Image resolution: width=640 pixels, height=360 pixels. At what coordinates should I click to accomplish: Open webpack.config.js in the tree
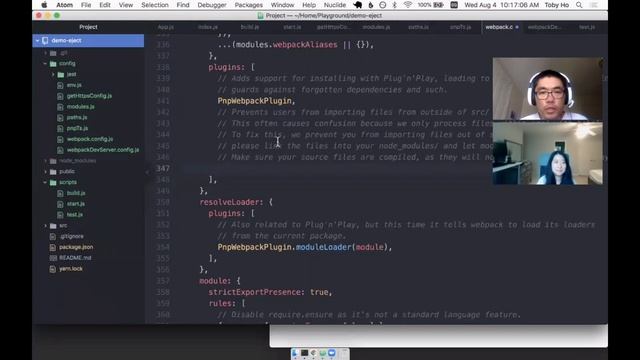pos(90,139)
